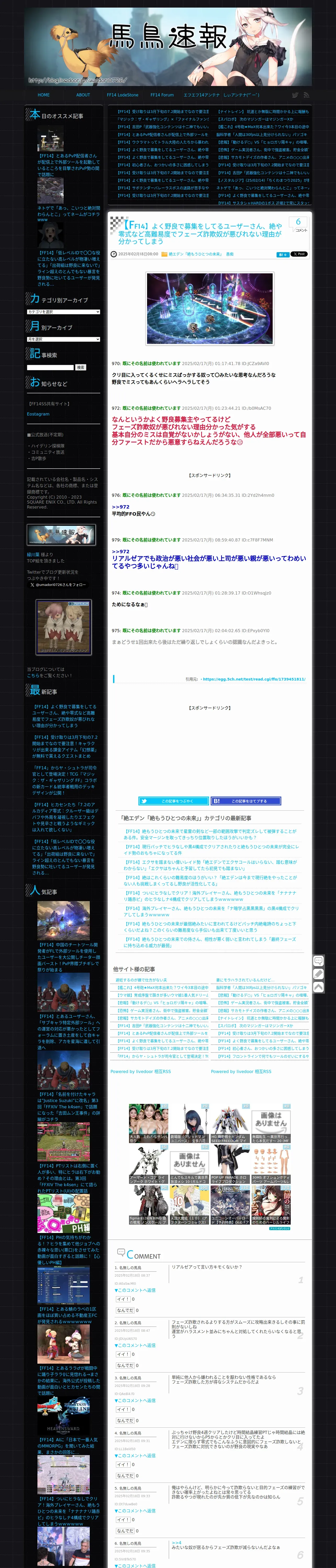
Task: Open the RSS feed icon in navigation bar
Action: coord(306,95)
